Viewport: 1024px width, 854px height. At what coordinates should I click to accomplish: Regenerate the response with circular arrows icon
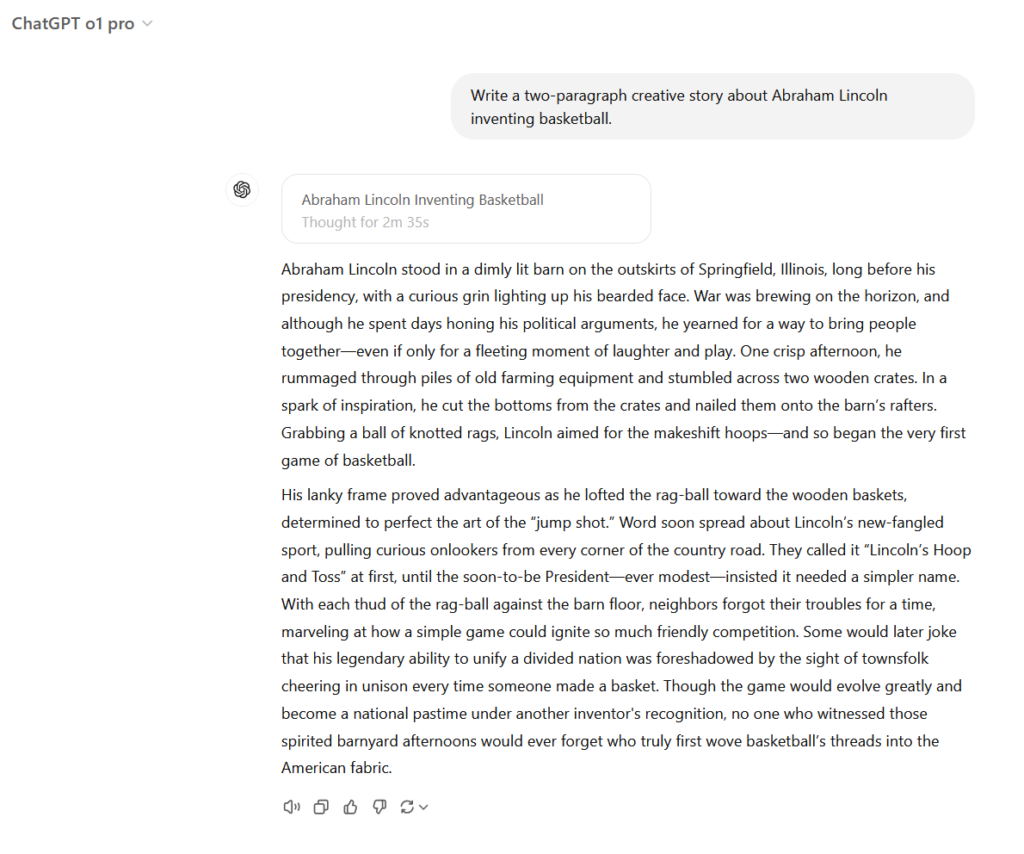coord(407,807)
